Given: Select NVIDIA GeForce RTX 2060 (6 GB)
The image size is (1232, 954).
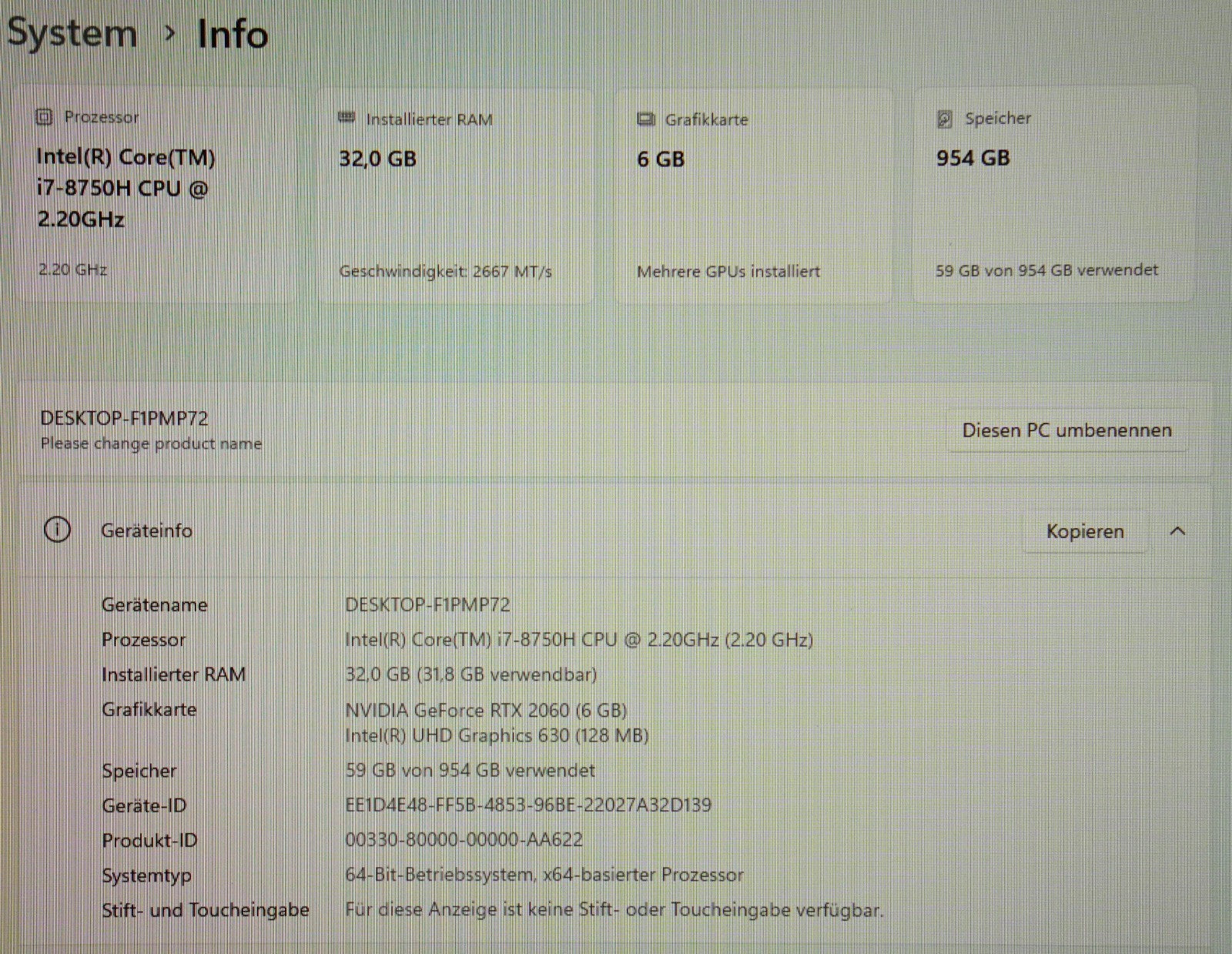Looking at the screenshot, I should pos(486,710).
